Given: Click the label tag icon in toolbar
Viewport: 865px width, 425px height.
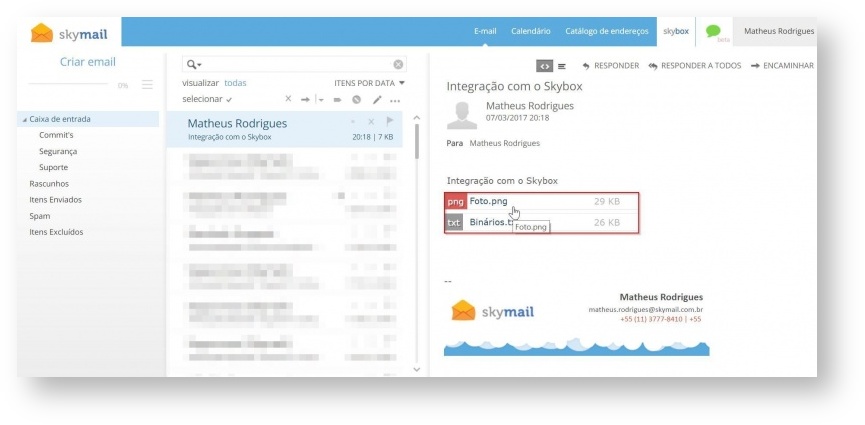Looking at the screenshot, I should coord(338,100).
